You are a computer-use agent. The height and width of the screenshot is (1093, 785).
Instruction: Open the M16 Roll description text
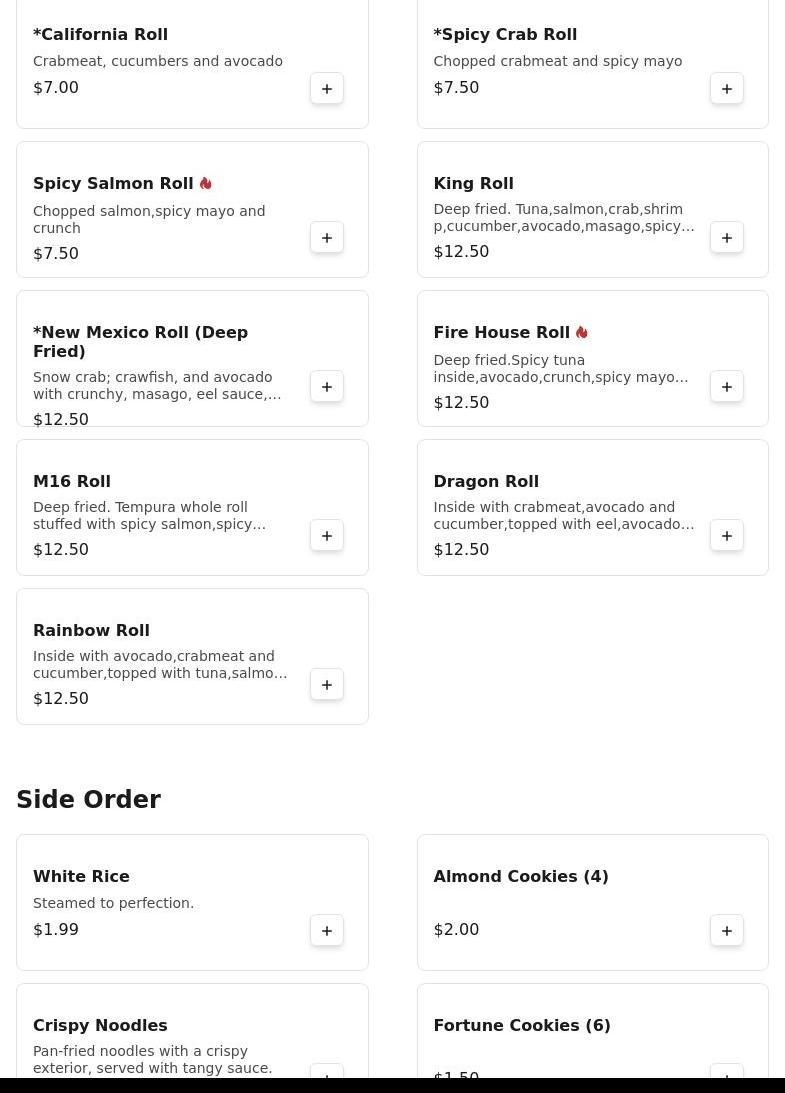[x=150, y=516]
